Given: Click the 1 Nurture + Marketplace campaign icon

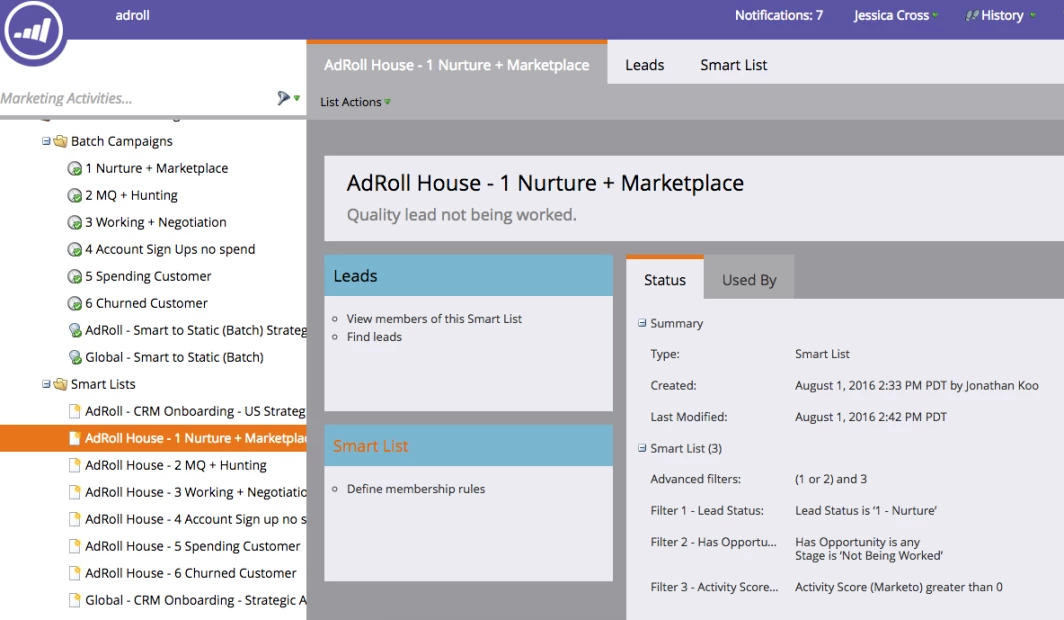Looking at the screenshot, I should 75,168.
